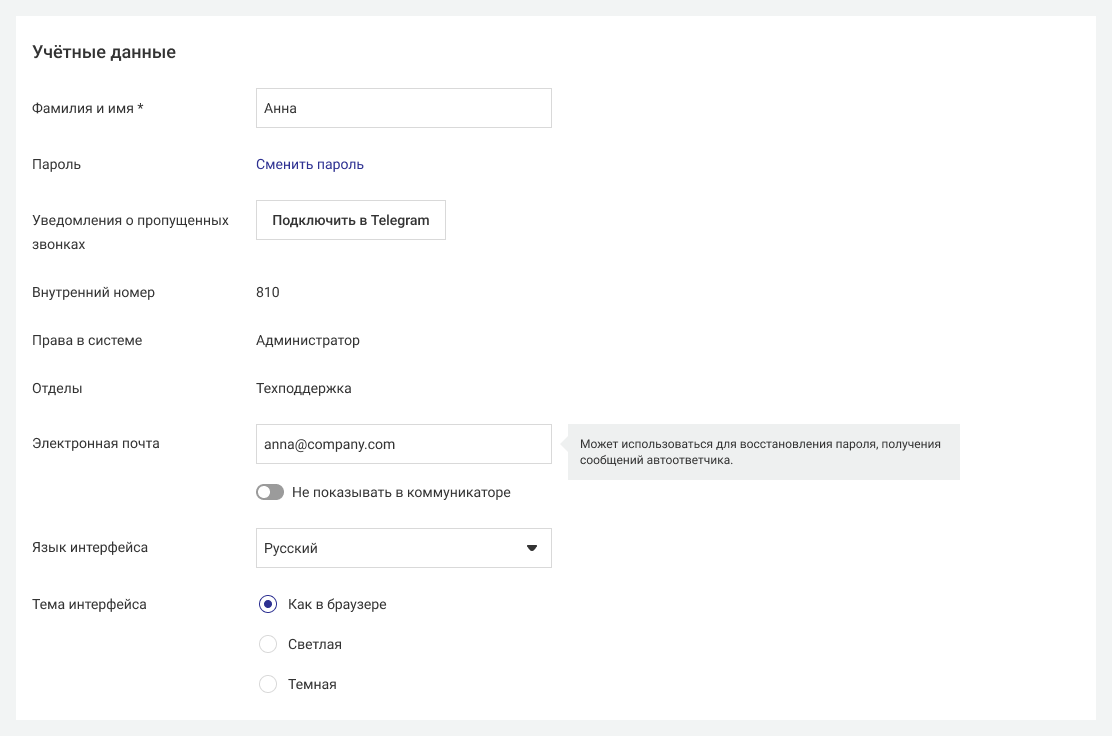Enable the "Темная" theme radio button

click(x=268, y=684)
